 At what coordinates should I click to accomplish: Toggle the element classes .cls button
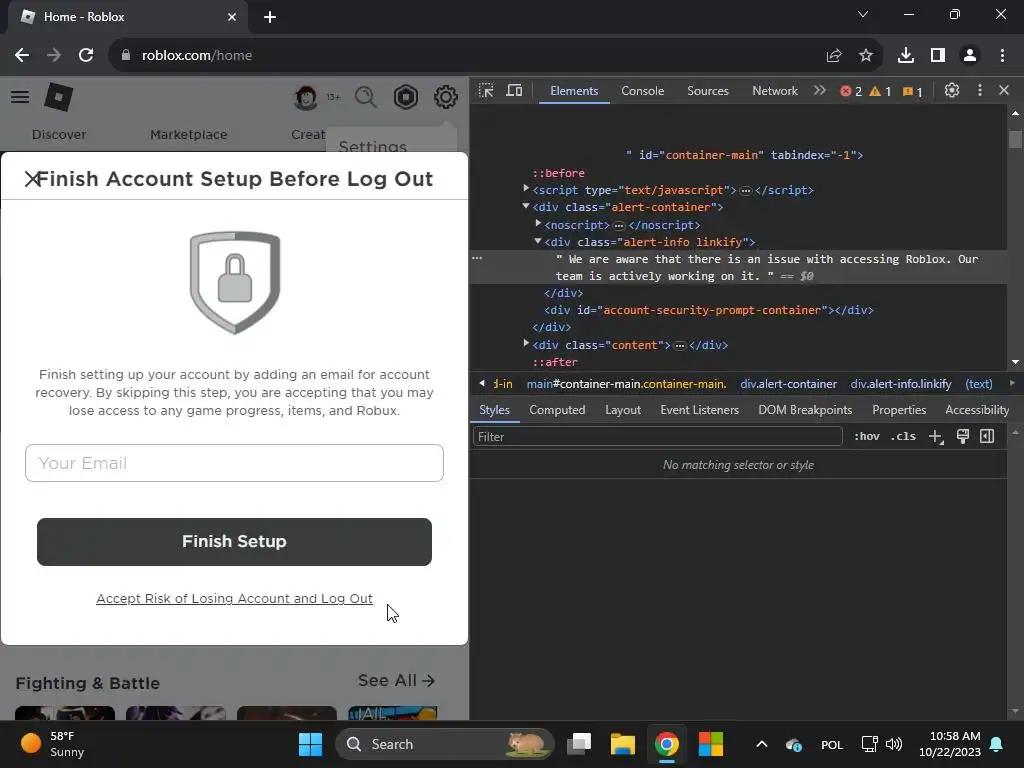(x=903, y=436)
